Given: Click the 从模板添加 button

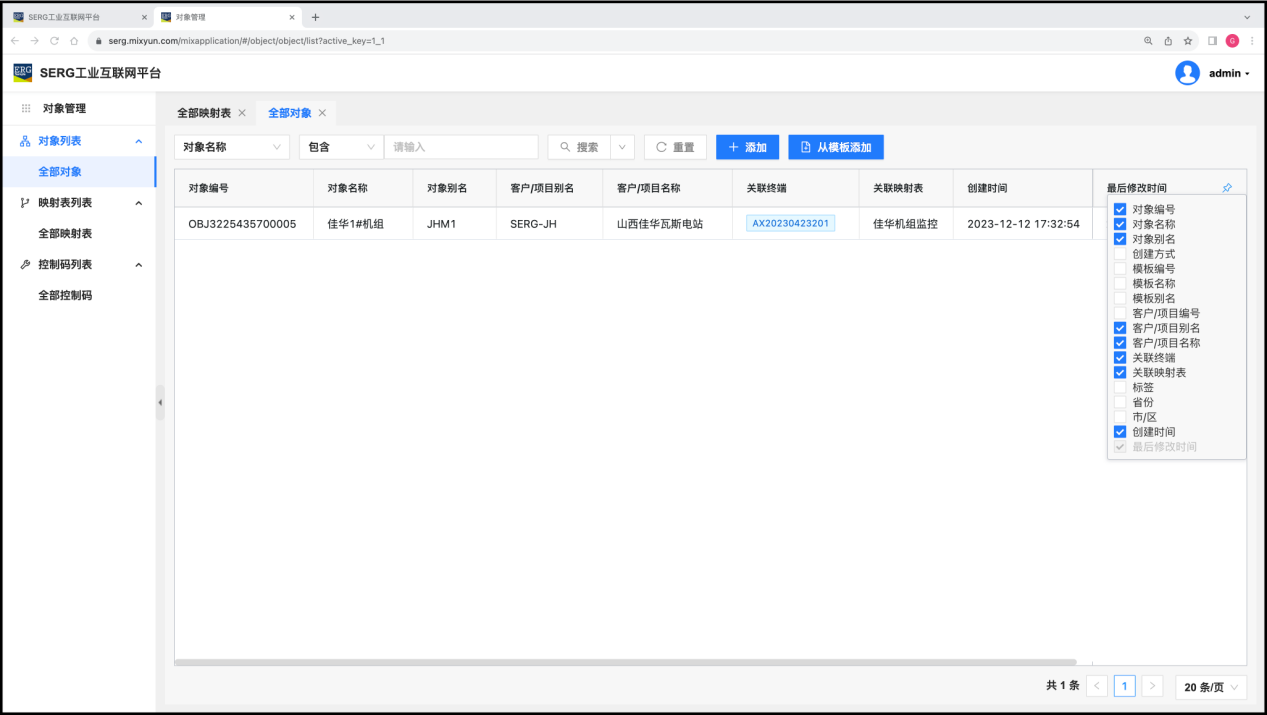Looking at the screenshot, I should coord(836,147).
